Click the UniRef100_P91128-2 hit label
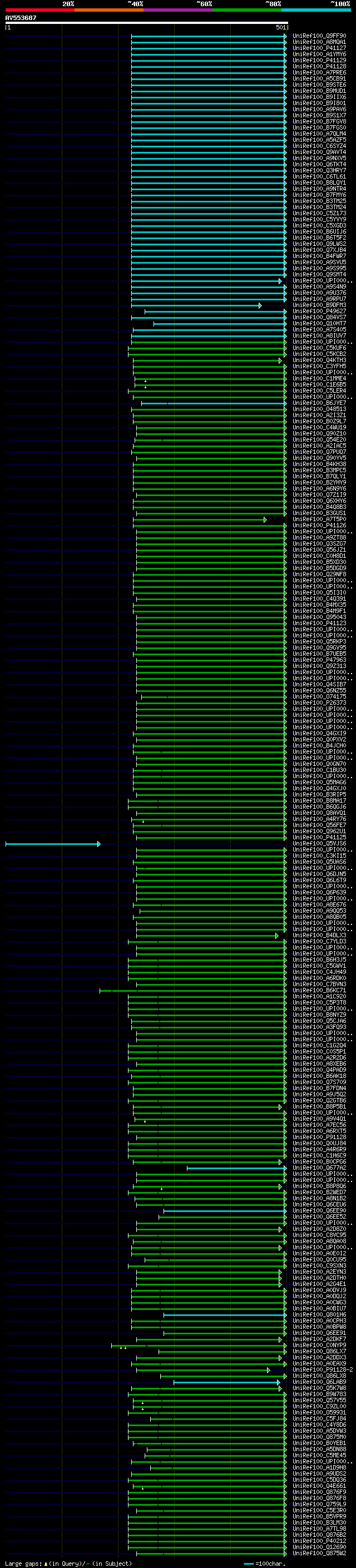 (323, 1369)
